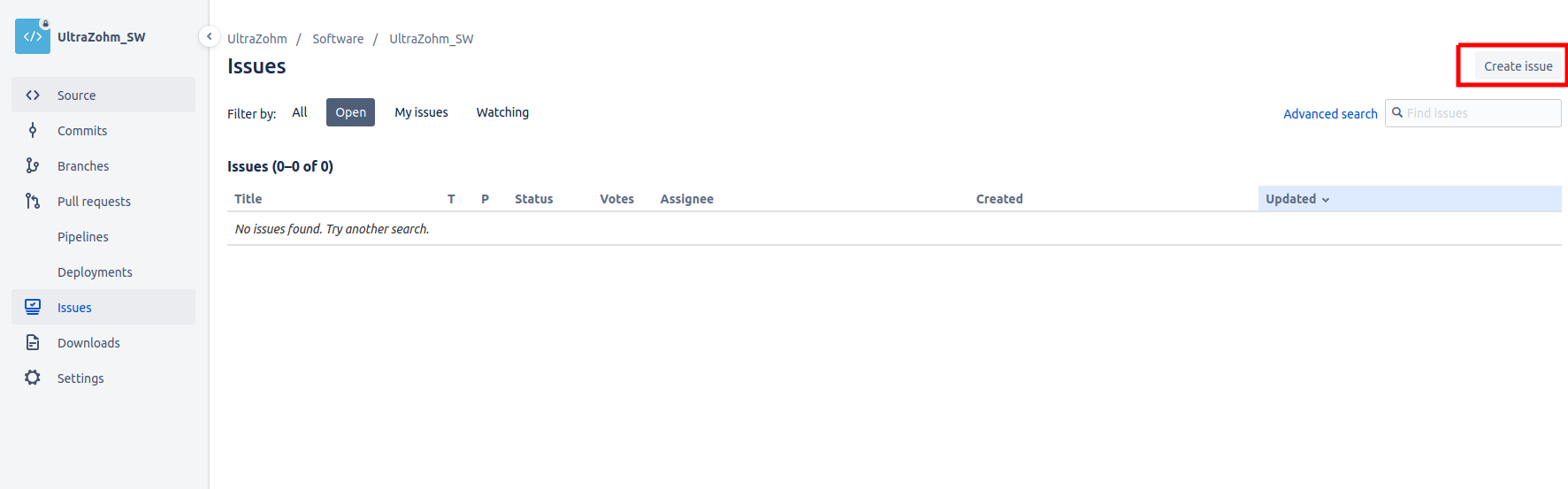The width and height of the screenshot is (1568, 489).
Task: Click the Issues monitor icon
Action: [33, 307]
